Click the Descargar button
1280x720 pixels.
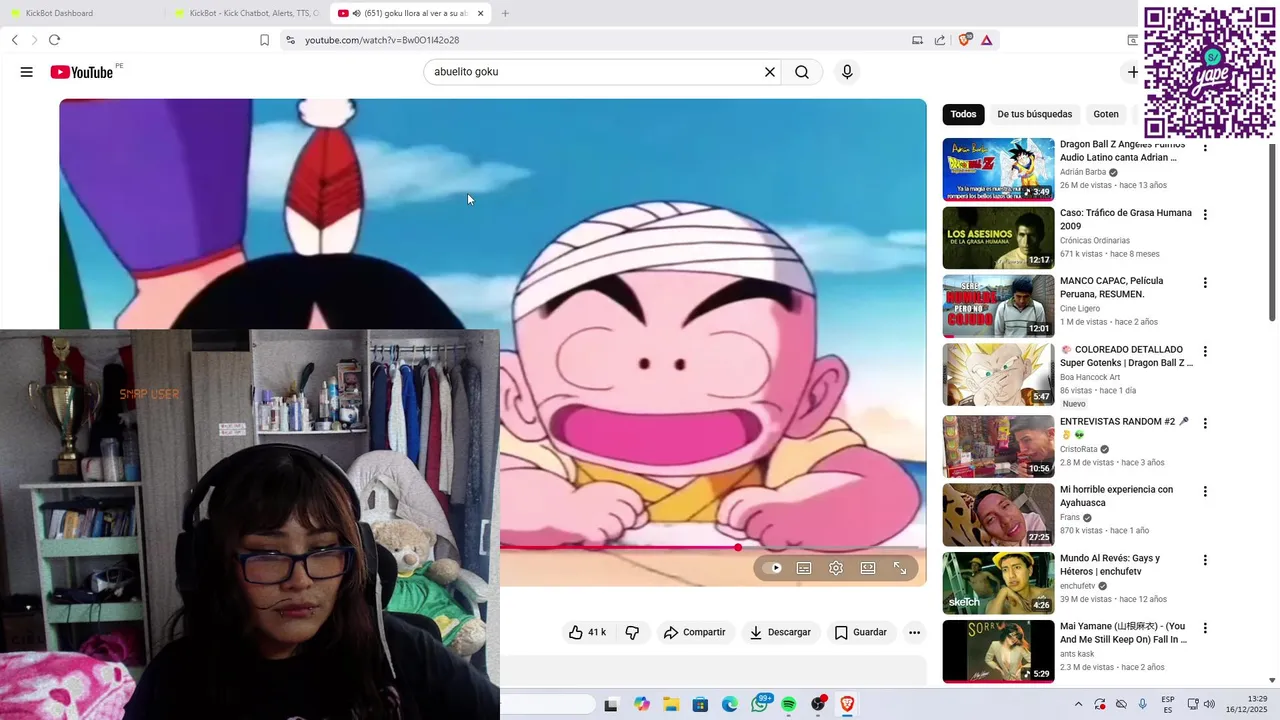pos(780,632)
